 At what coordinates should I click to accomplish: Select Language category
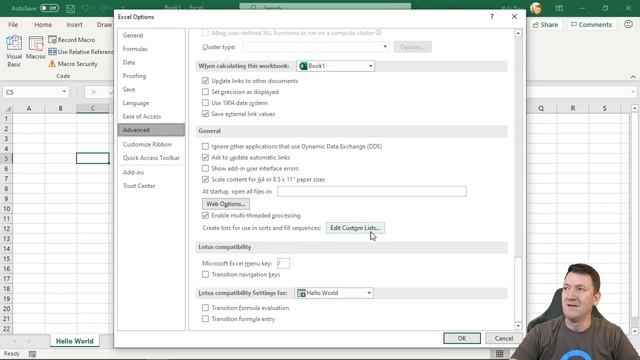click(x=151, y=103)
